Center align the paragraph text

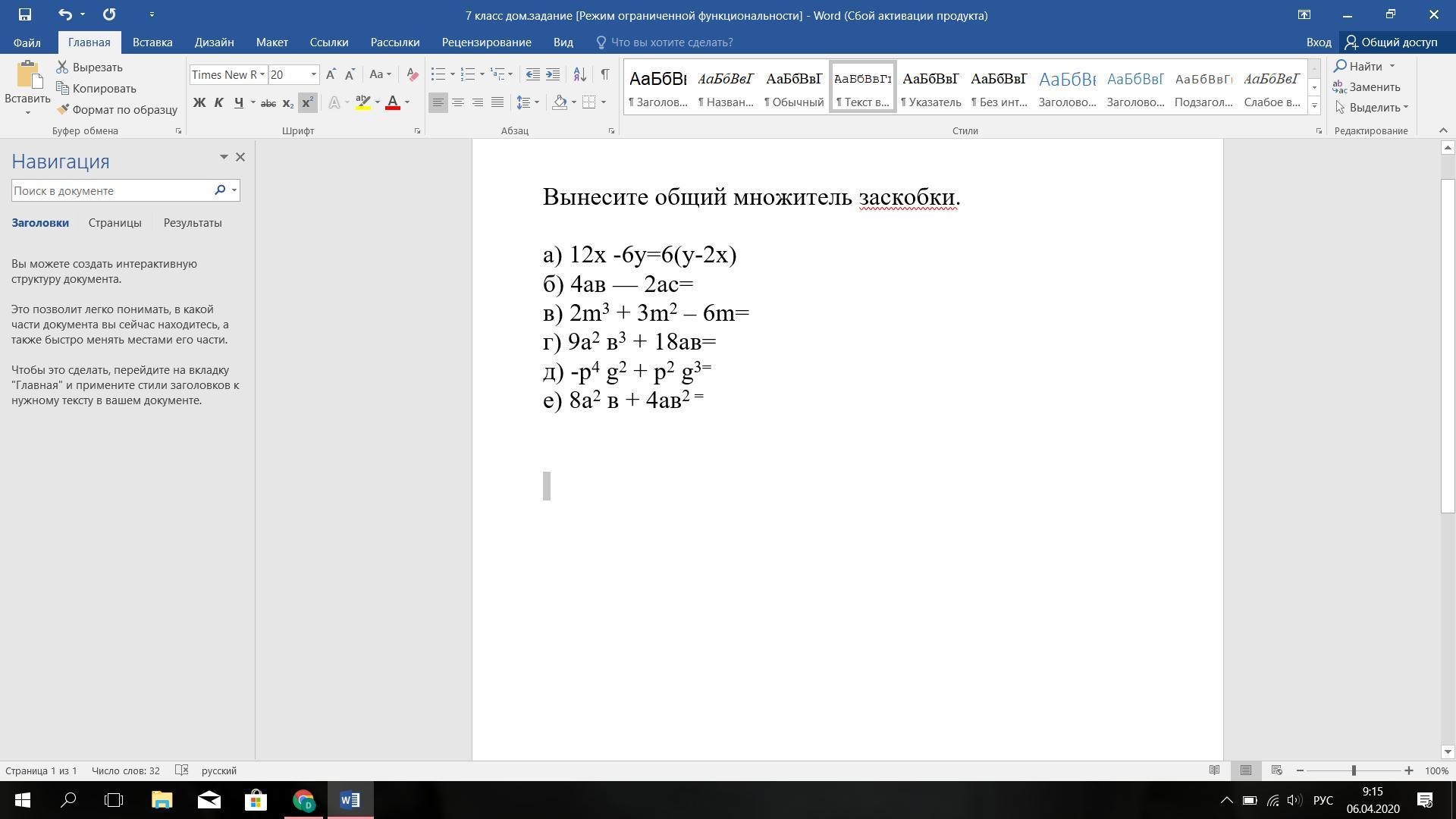point(458,102)
